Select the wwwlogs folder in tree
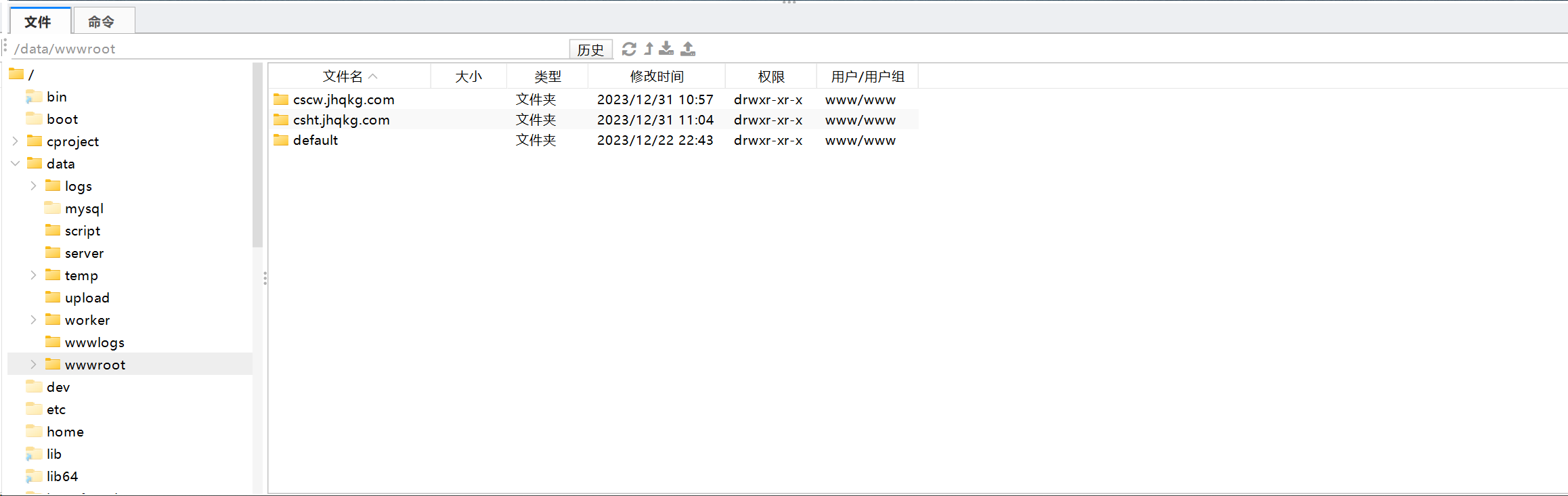 85,342
